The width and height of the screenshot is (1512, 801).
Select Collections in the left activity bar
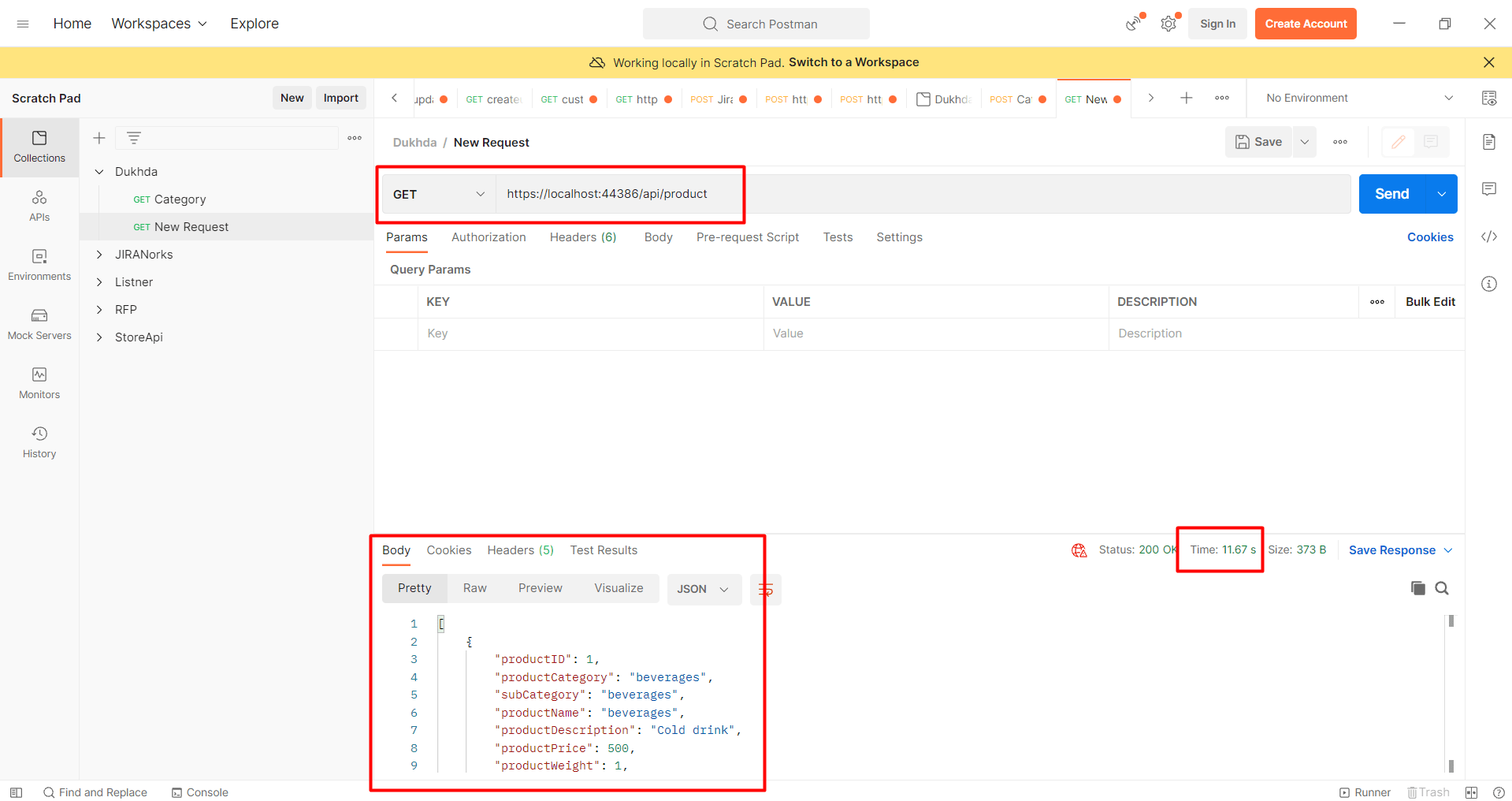coord(39,147)
